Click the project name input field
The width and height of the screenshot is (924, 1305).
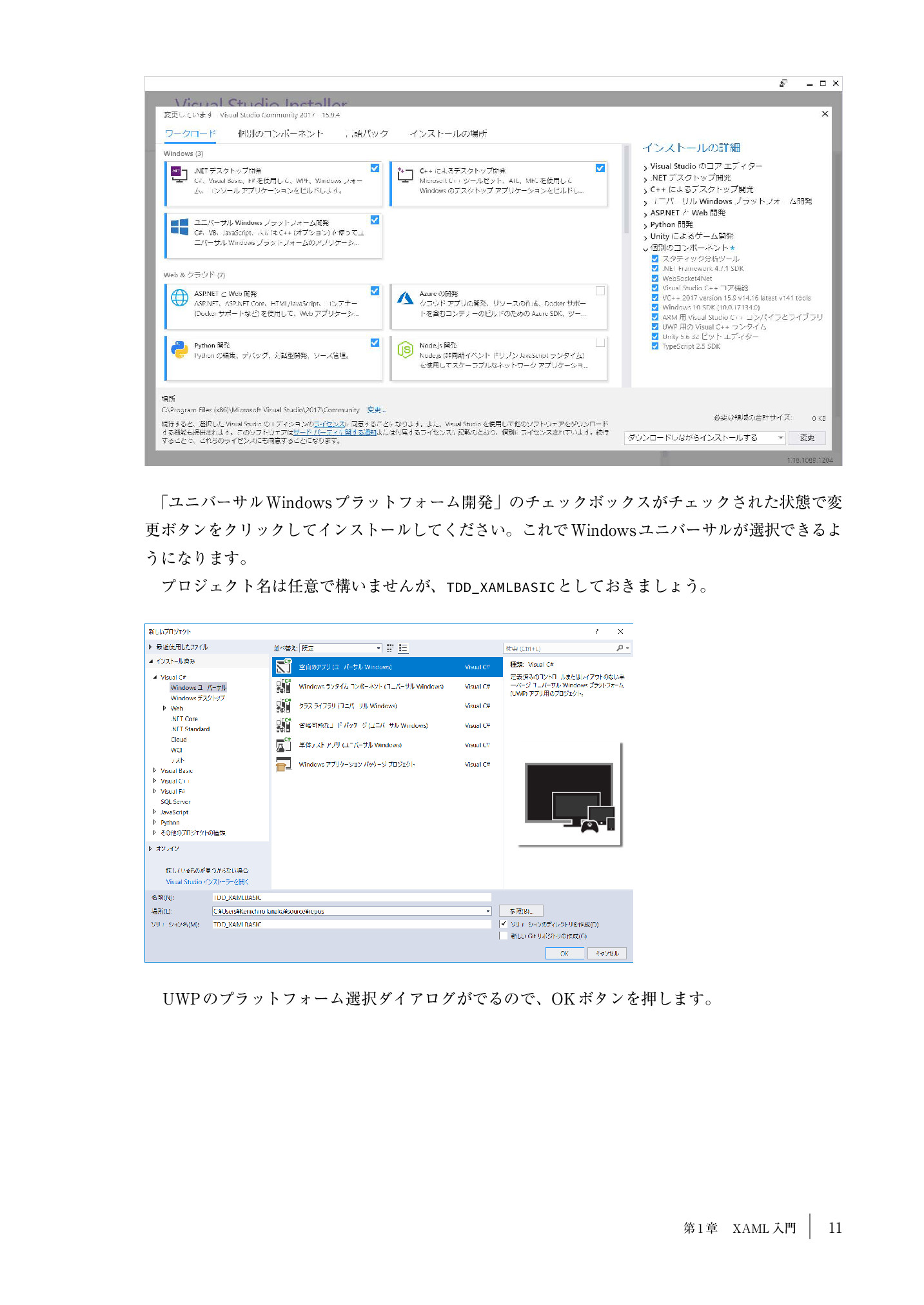click(351, 898)
